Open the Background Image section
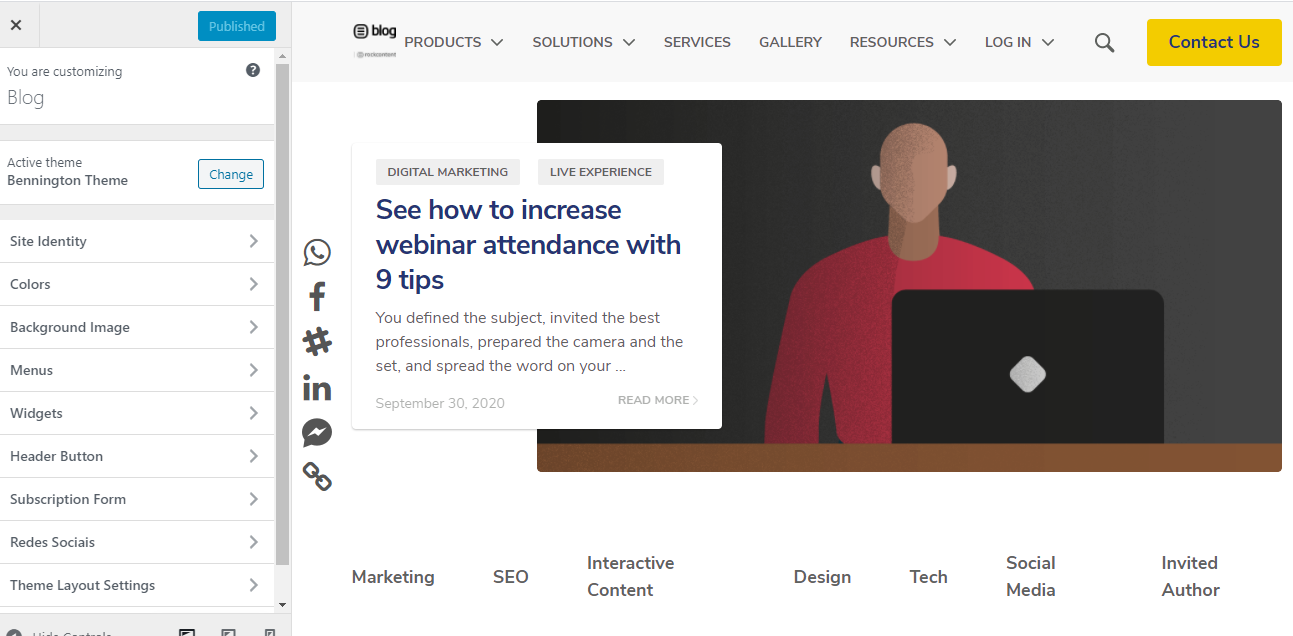Screen dimensions: 1293x636 137,327
